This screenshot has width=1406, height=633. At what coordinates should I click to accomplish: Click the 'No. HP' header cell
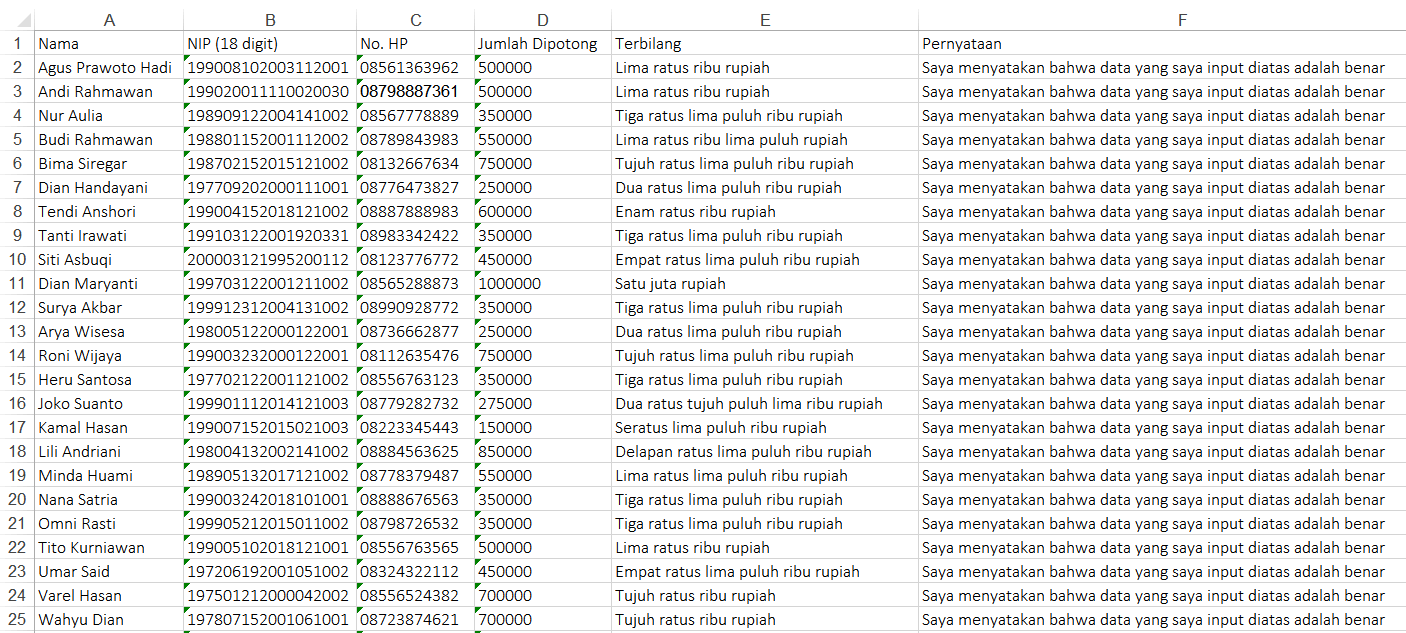(x=415, y=44)
